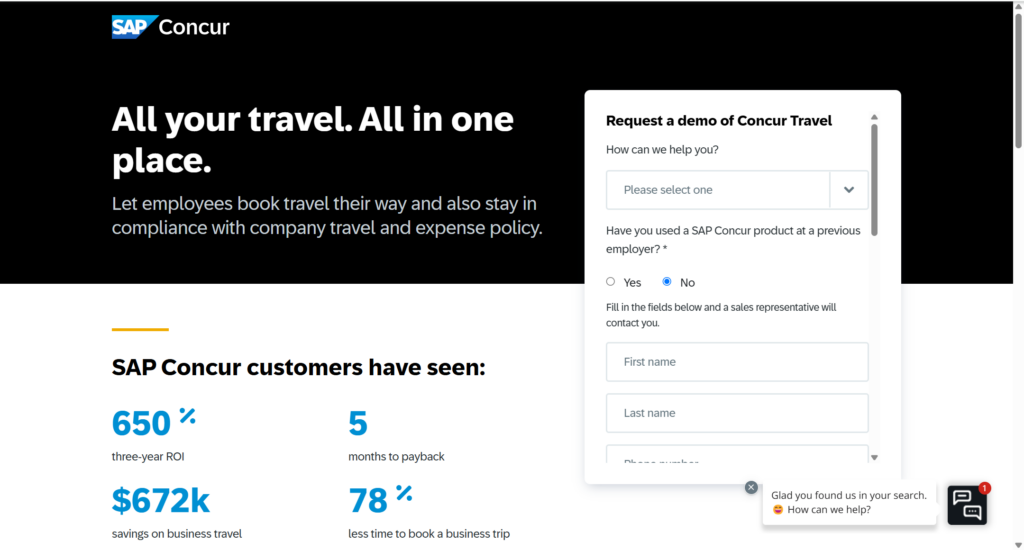This screenshot has width=1024, height=550.
Task: Click the demo form's scrollbar thumb
Action: tap(874, 180)
